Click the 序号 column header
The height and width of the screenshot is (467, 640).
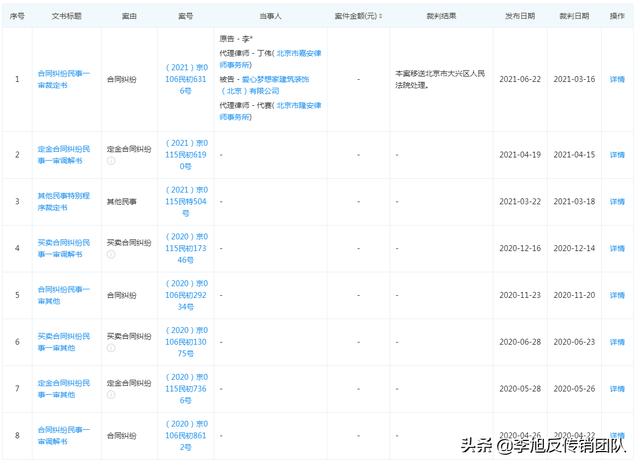(x=17, y=16)
